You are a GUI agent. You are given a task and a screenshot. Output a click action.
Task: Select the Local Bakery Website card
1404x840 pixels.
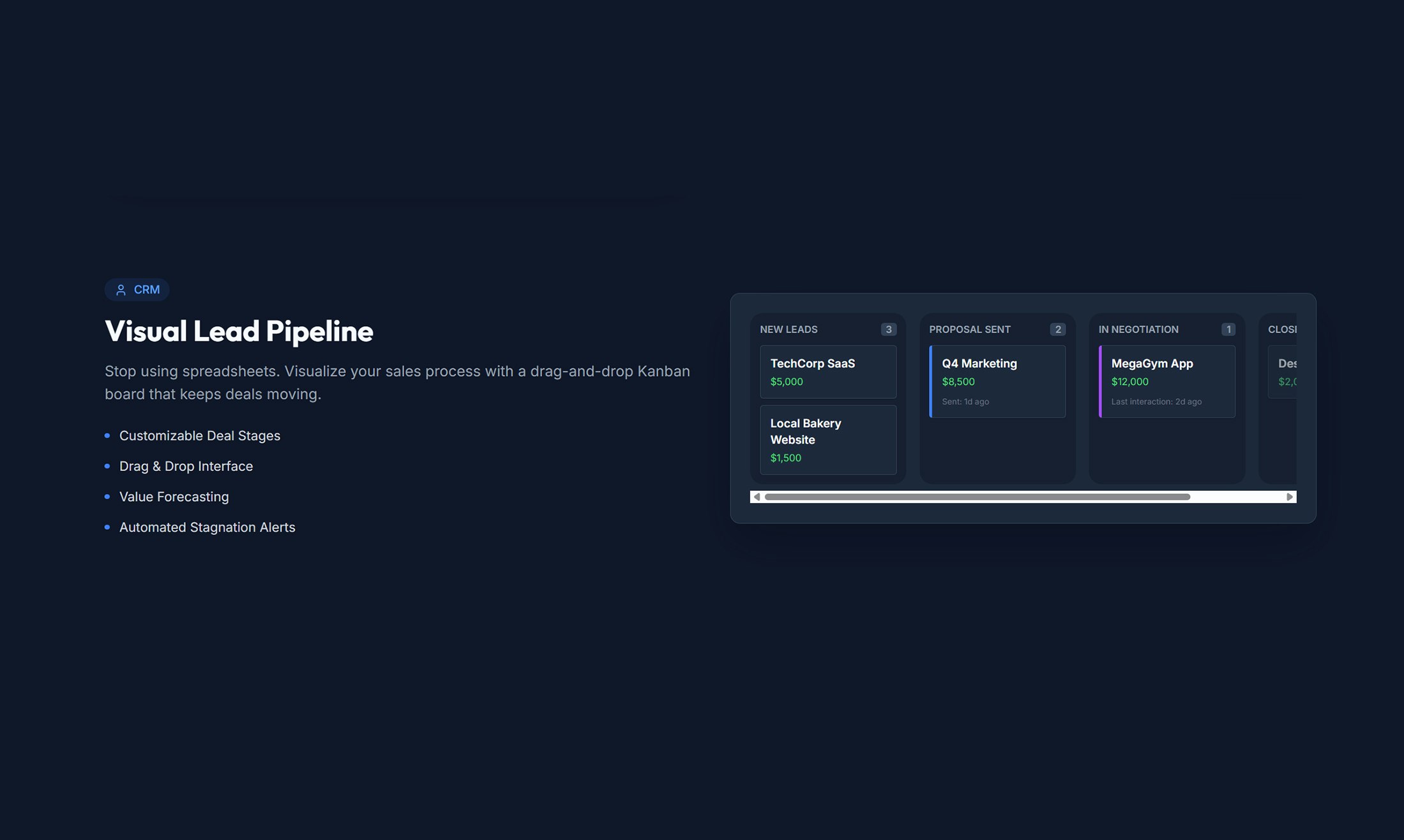click(827, 440)
